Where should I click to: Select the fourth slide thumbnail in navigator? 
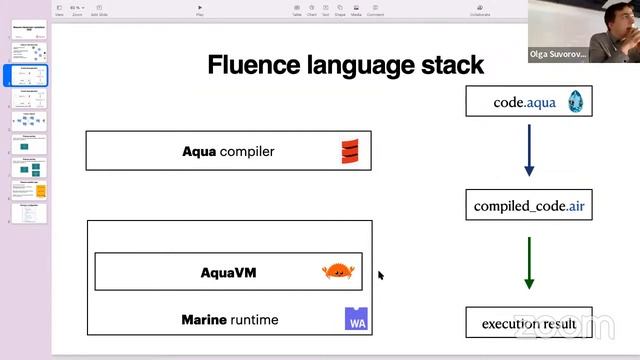click(x=29, y=98)
